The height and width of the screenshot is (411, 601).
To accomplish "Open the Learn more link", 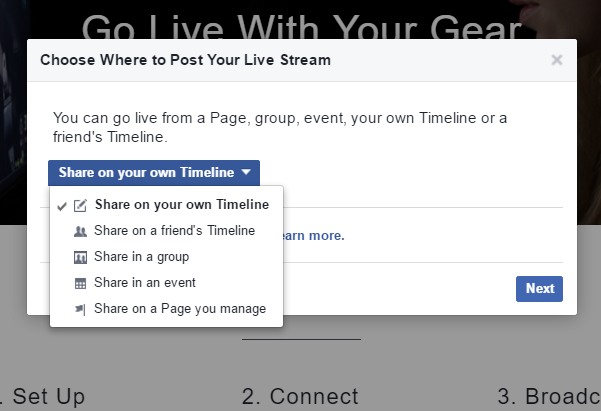I will coord(314,236).
